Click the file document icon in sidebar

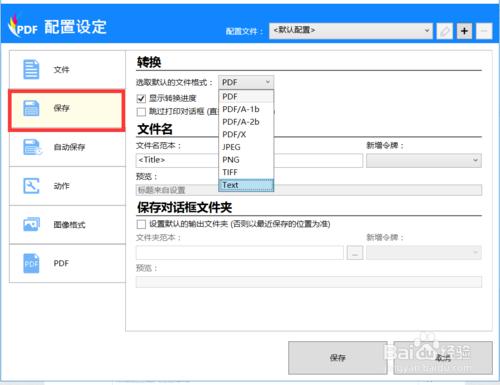click(31, 69)
